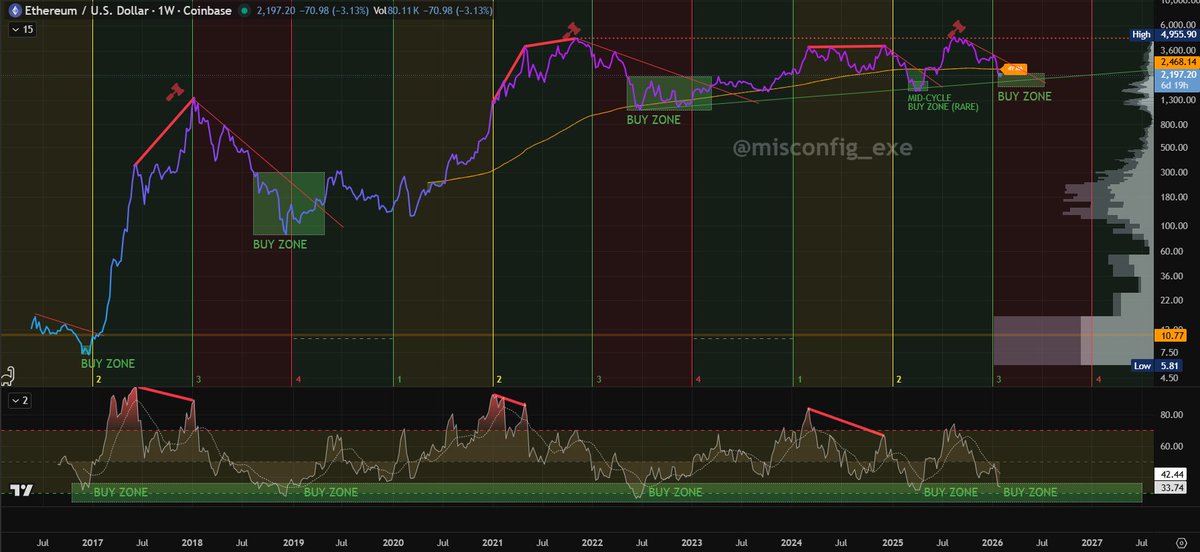The width and height of the screenshot is (1200, 552).
Task: Click the 80.00 level on the lower pane axis
Action: point(1172,413)
